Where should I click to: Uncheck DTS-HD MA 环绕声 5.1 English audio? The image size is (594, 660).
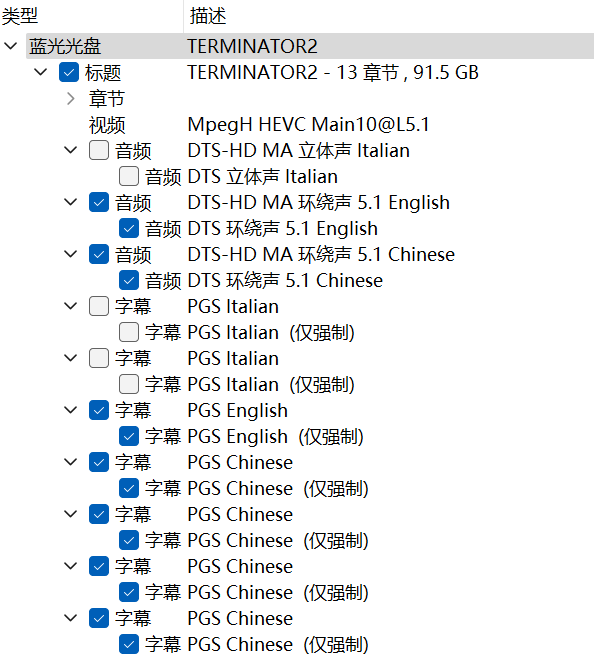click(99, 202)
